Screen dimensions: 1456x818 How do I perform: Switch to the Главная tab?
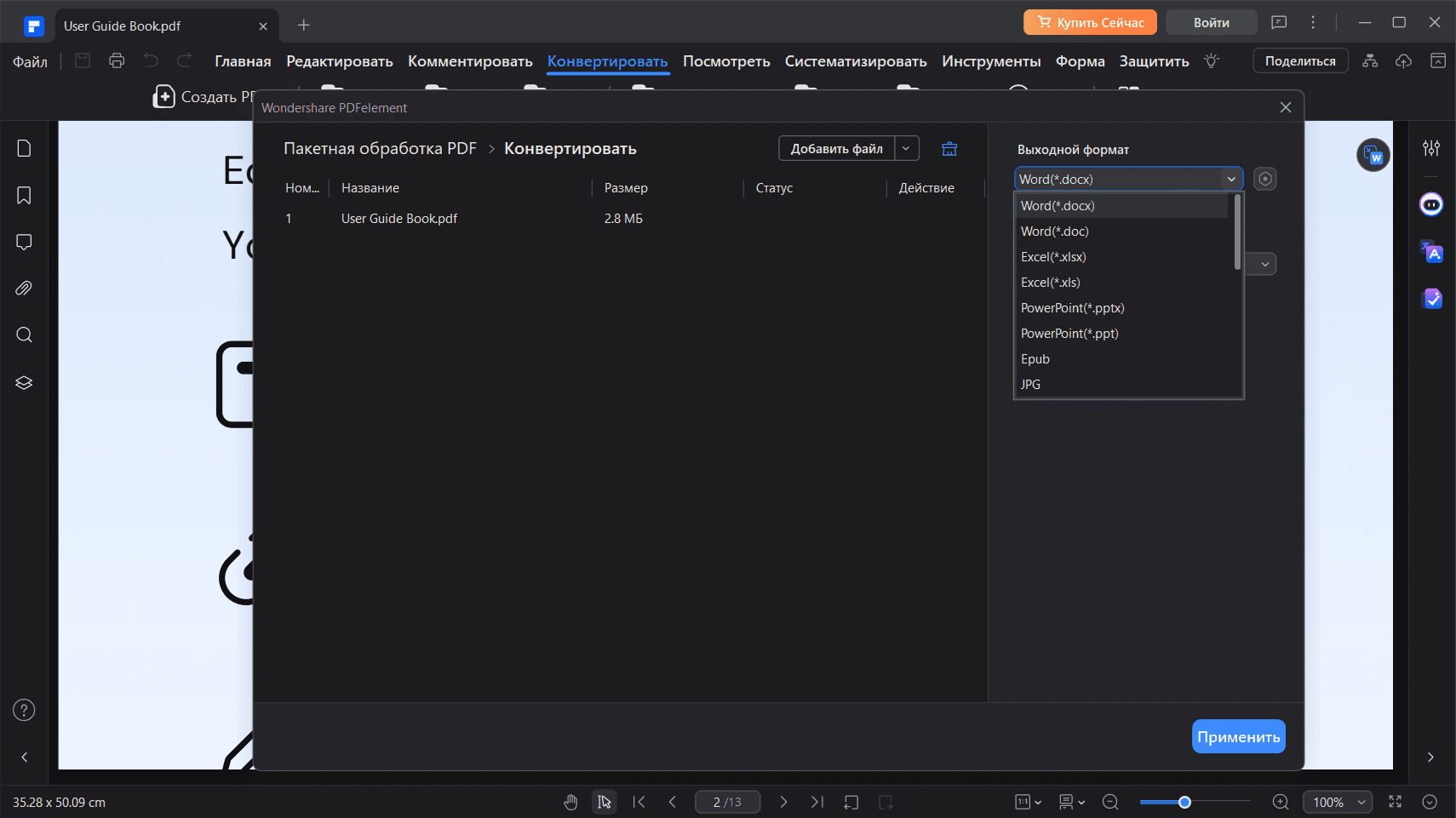click(x=243, y=61)
